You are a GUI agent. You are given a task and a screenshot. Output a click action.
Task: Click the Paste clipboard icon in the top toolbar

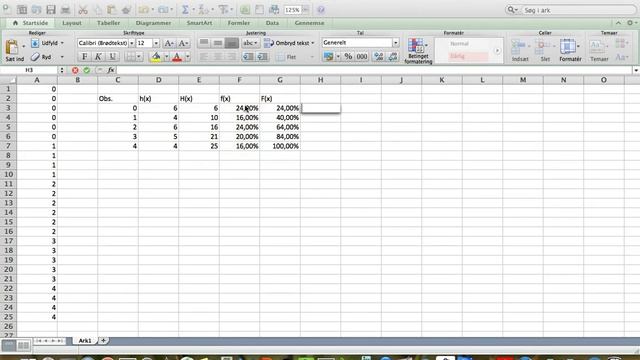click(111, 10)
